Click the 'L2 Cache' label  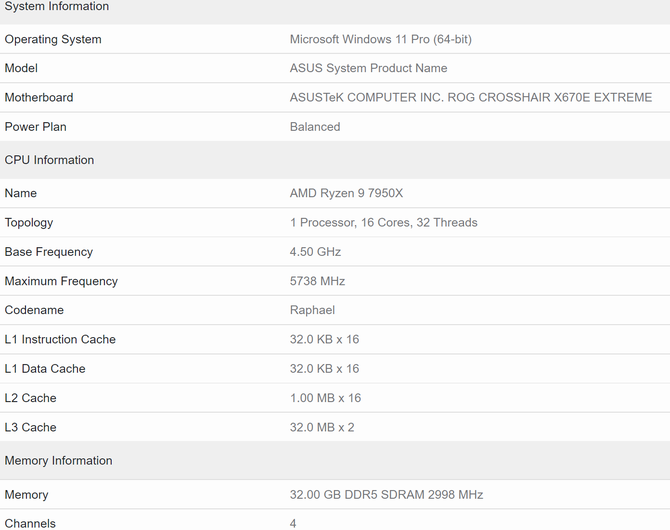click(30, 398)
